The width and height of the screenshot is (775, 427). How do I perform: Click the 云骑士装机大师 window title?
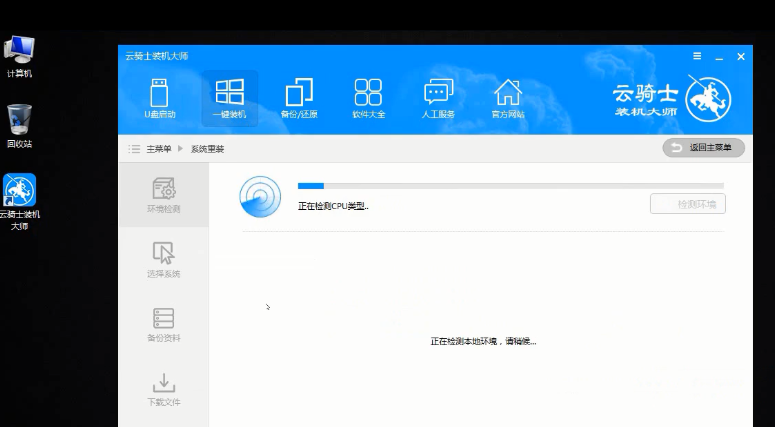157,56
